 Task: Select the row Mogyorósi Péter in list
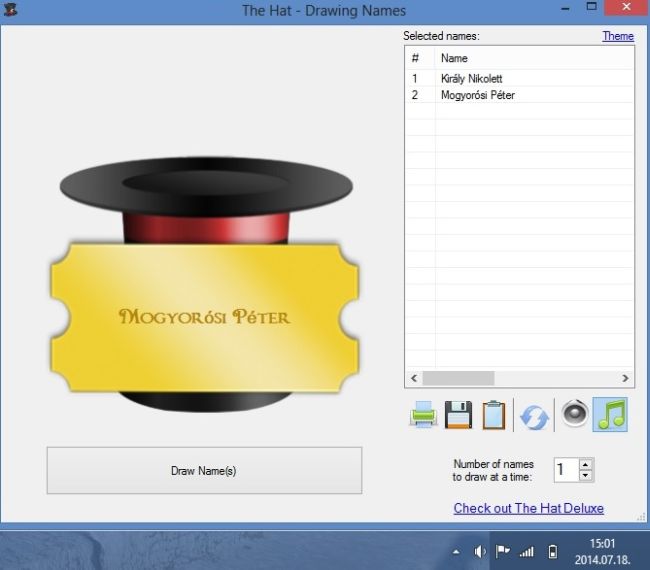tap(519, 95)
